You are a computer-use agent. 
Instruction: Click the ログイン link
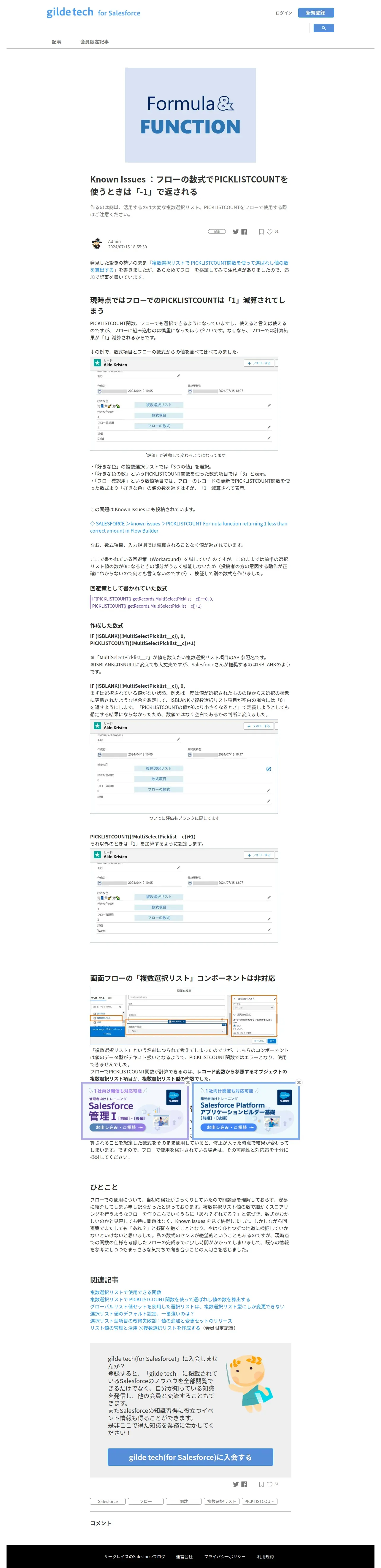pyautogui.click(x=284, y=13)
